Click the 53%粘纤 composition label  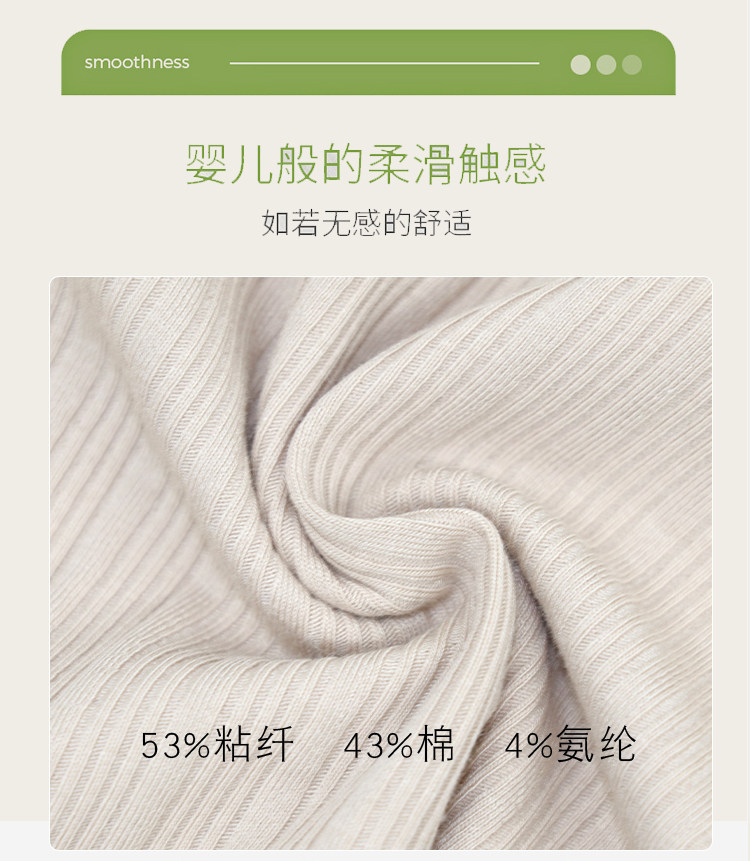tap(217, 745)
